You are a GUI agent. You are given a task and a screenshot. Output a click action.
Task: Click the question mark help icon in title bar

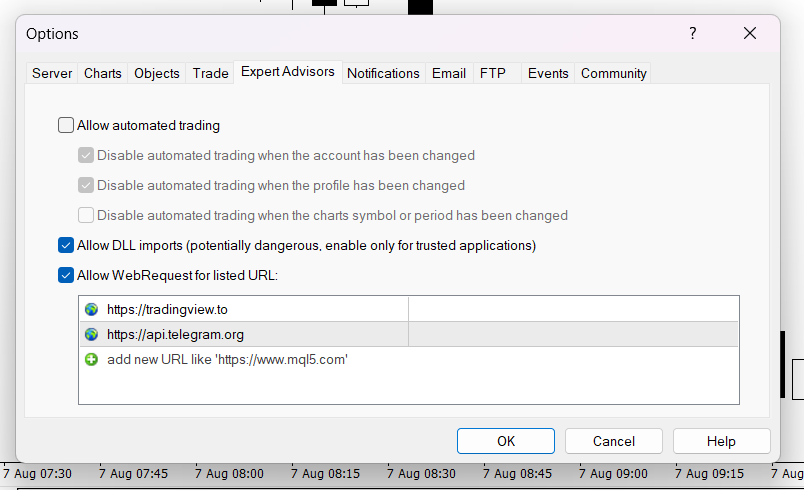point(692,34)
